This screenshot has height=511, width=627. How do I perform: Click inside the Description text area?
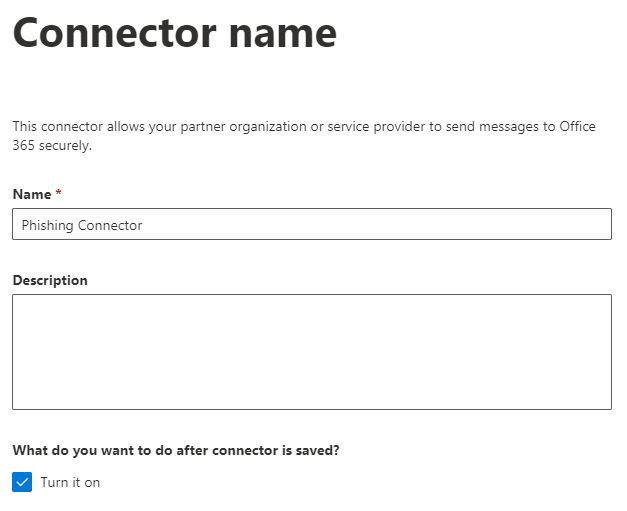point(312,352)
